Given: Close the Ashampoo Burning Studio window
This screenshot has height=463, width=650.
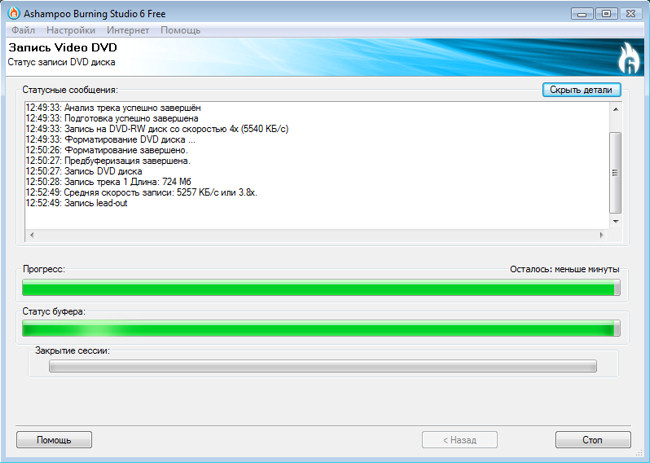Looking at the screenshot, I should 631,14.
